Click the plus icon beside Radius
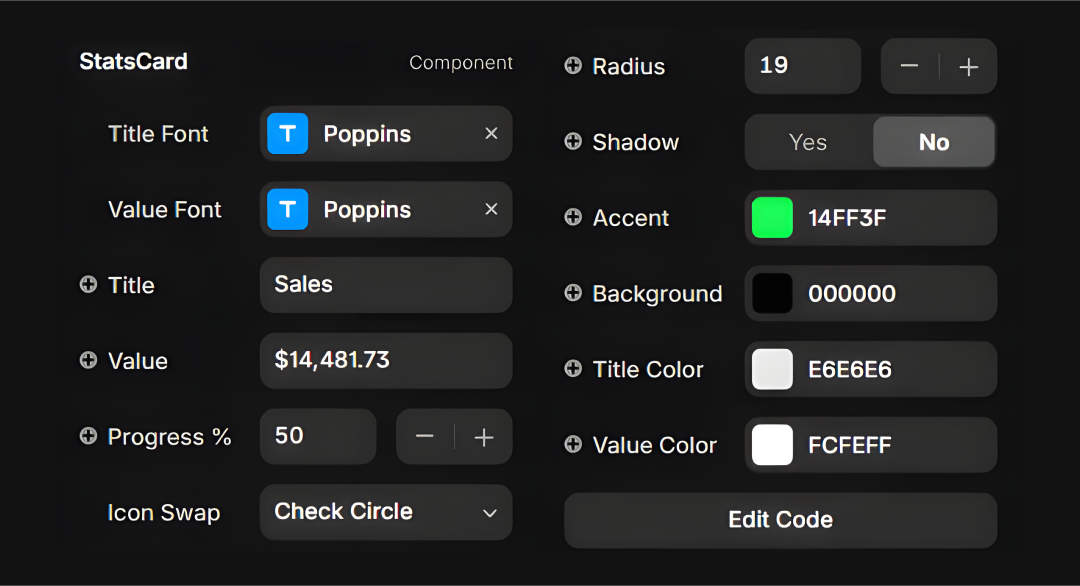 coord(573,66)
